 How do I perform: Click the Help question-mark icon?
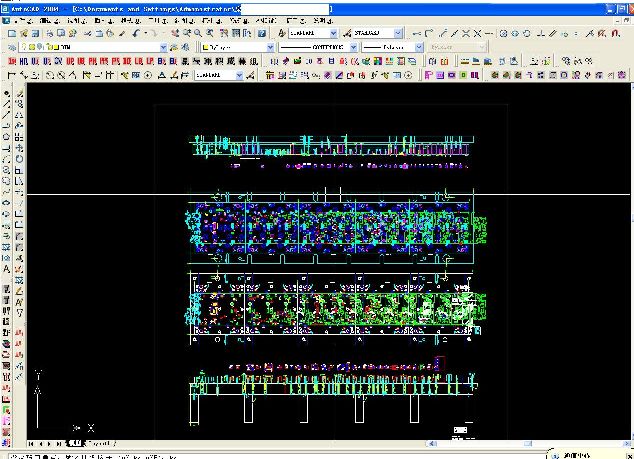(x=262, y=34)
